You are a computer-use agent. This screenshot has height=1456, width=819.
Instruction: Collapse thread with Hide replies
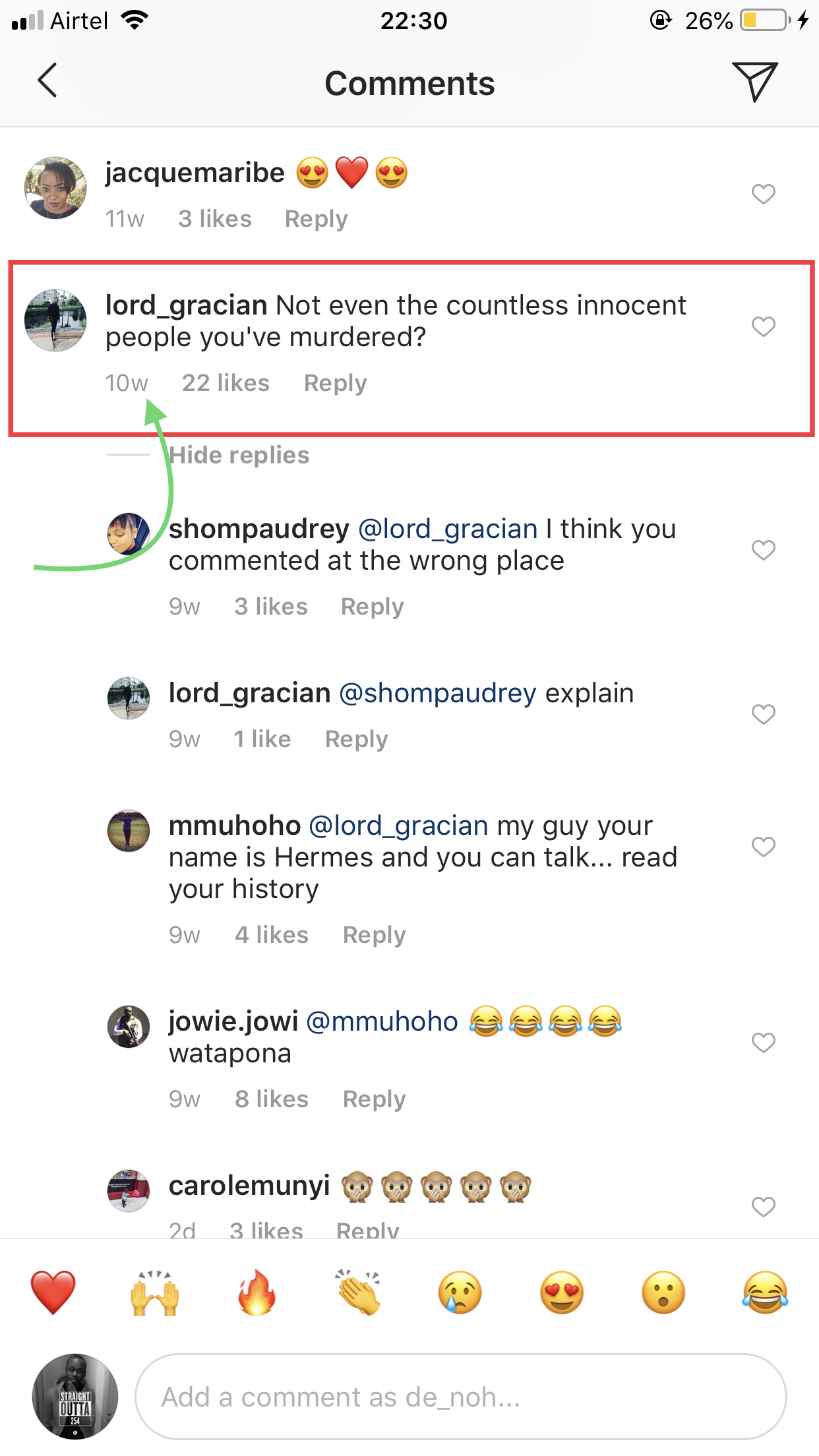pyautogui.click(x=239, y=455)
